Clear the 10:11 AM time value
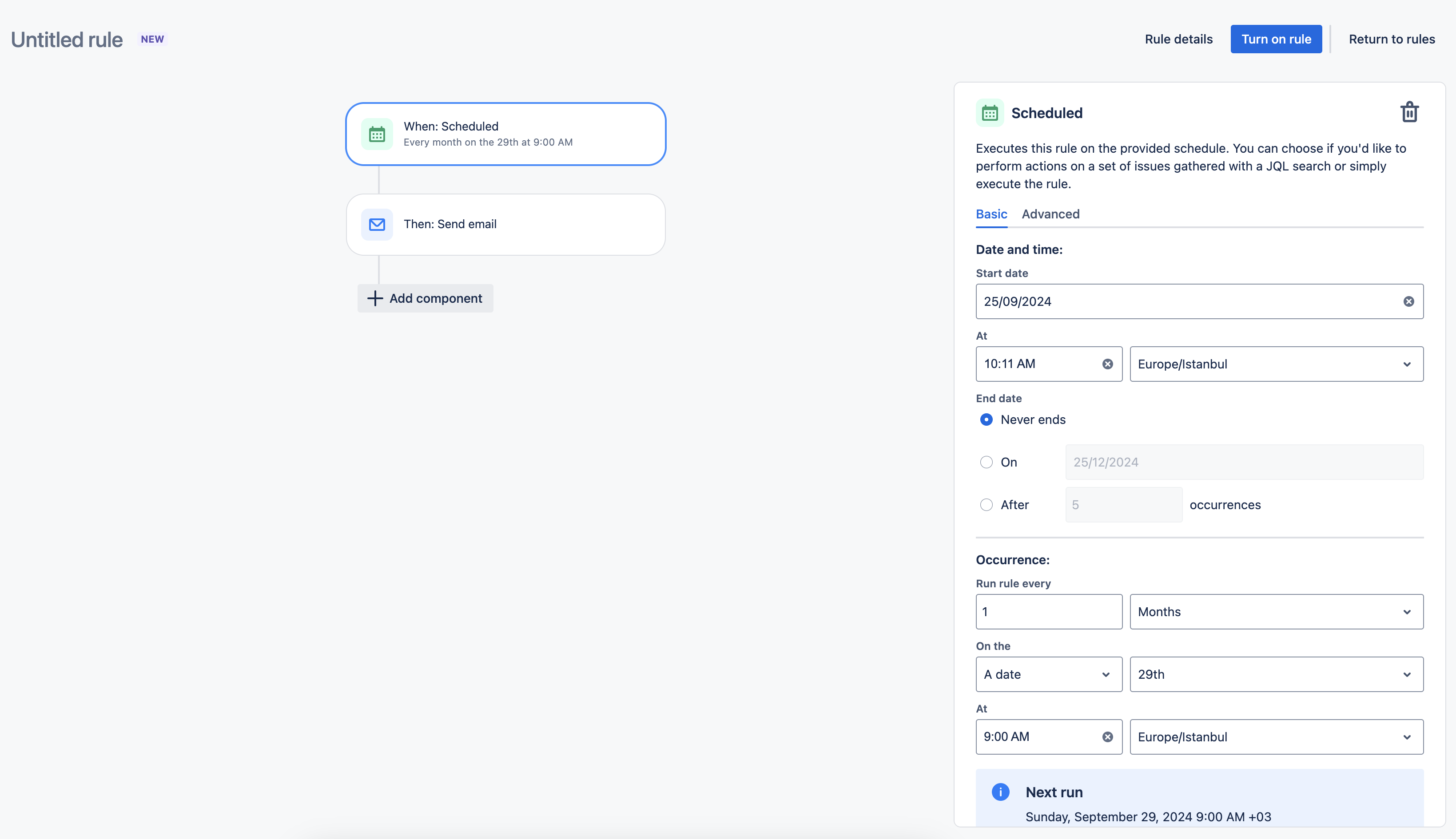The height and width of the screenshot is (839, 1456). (x=1107, y=364)
